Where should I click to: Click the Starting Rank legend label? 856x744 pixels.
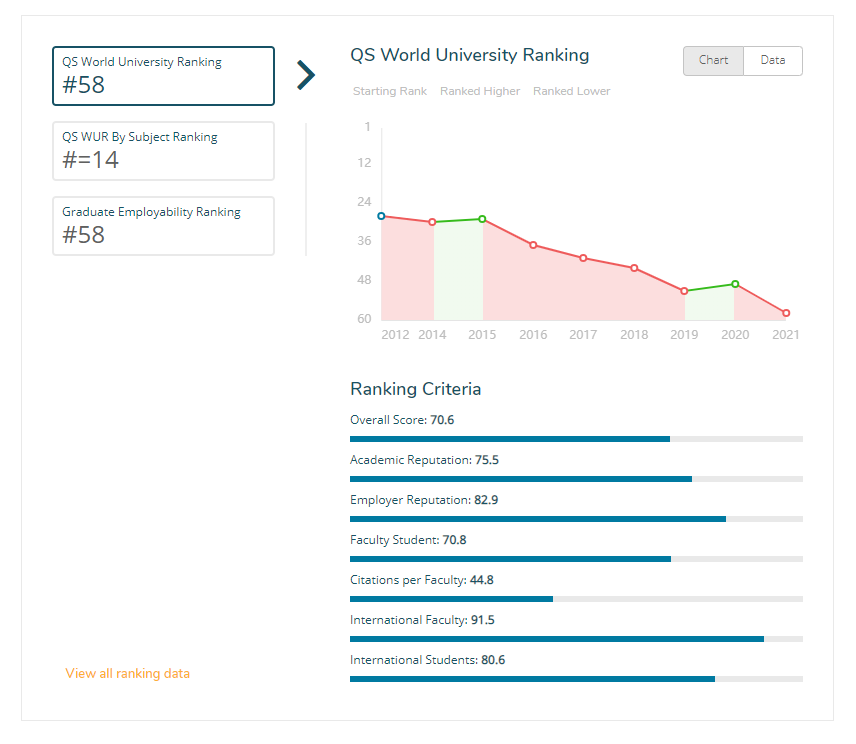tap(390, 91)
